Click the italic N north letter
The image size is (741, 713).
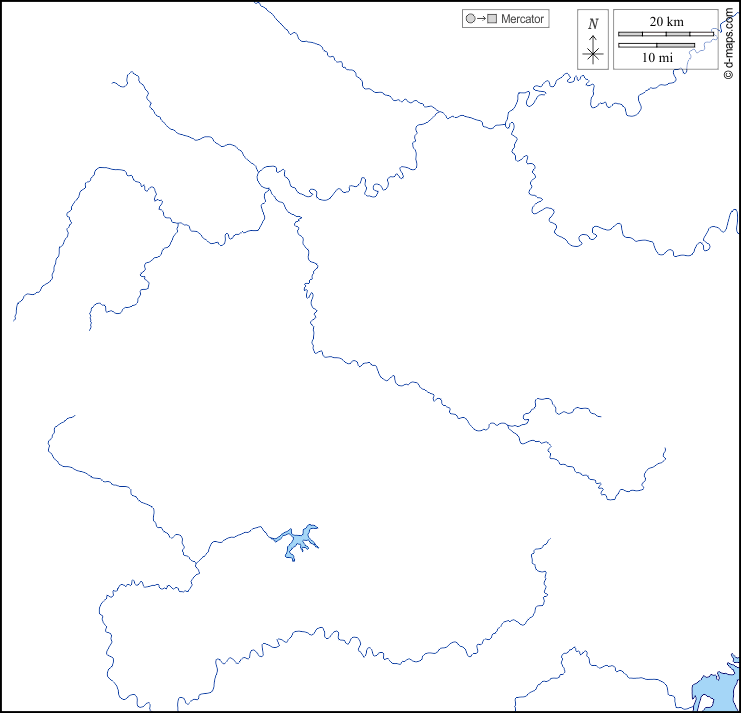593,24
